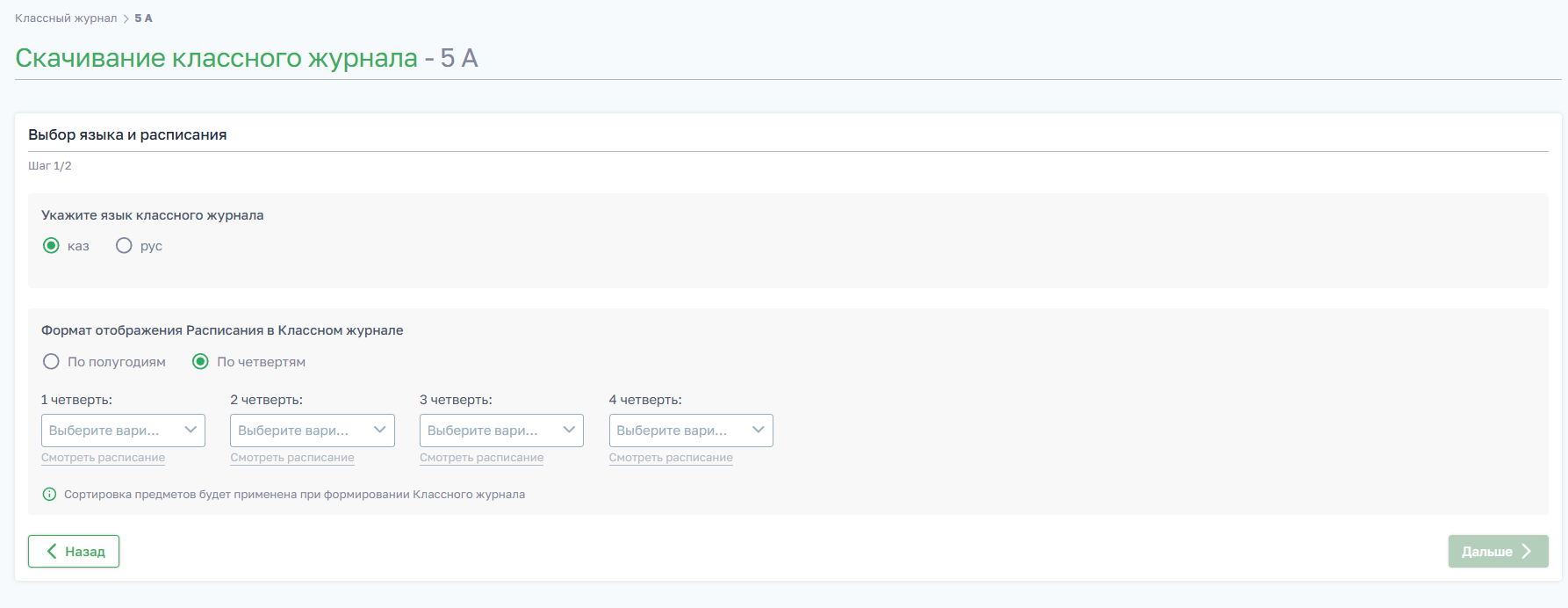Screen dimensions: 1568x608
Task: Click "Смотреть расписание" under 4 четверть
Action: tap(671, 458)
